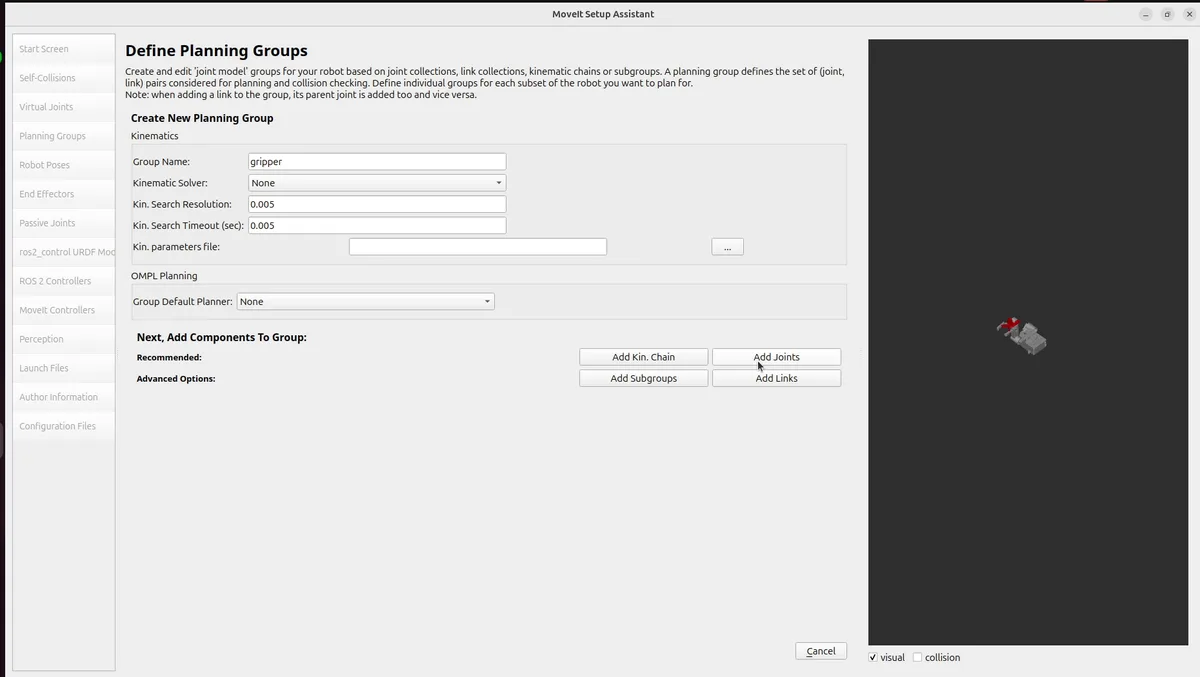Image resolution: width=1200 pixels, height=677 pixels.
Task: Click Kin. parameters file field
Action: [x=478, y=246]
